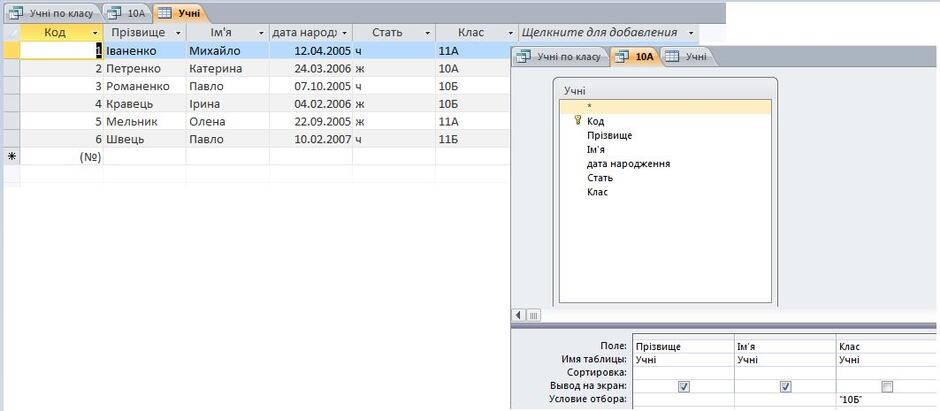
Task: Click the cell 'Іваненко'
Action: [144, 51]
